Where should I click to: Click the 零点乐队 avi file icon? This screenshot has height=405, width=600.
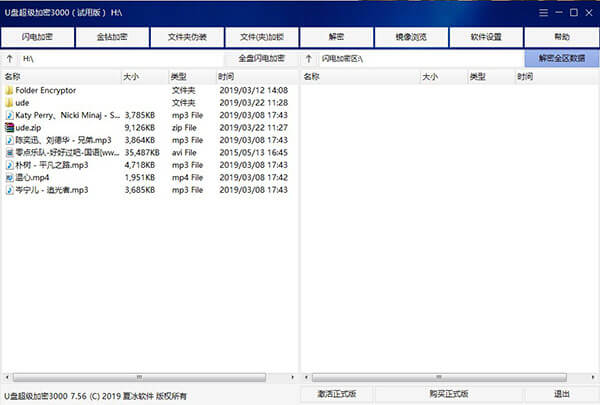click(10, 152)
